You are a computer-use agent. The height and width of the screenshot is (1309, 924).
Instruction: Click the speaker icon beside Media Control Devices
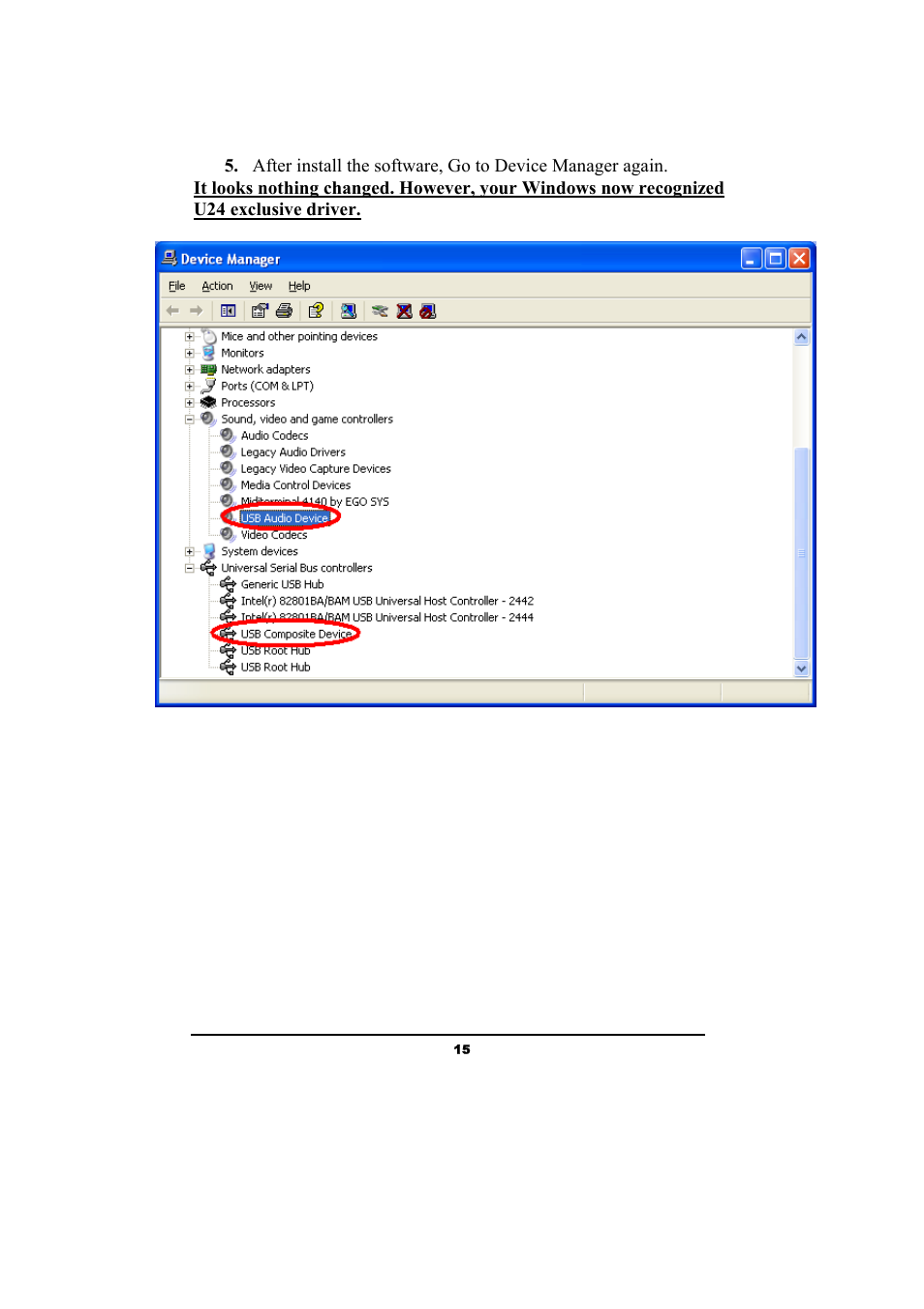coord(228,484)
